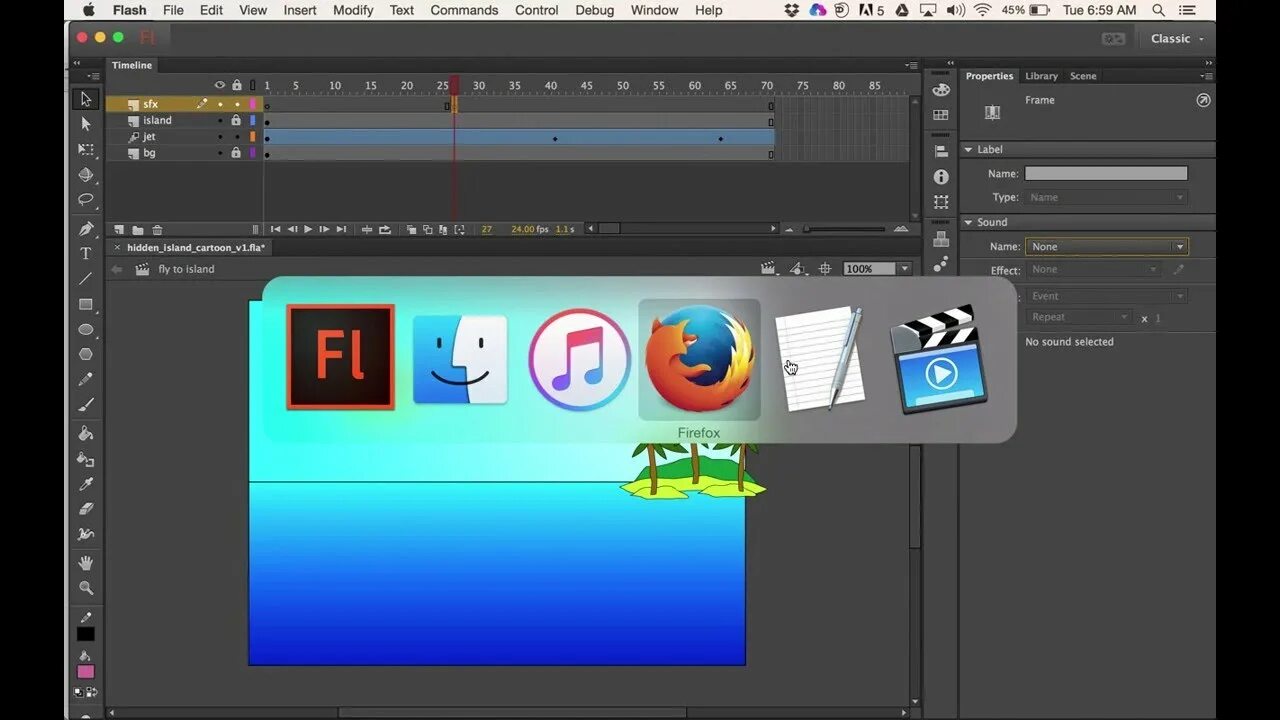
Task: Open the Sound Name dropdown
Action: click(x=1106, y=246)
